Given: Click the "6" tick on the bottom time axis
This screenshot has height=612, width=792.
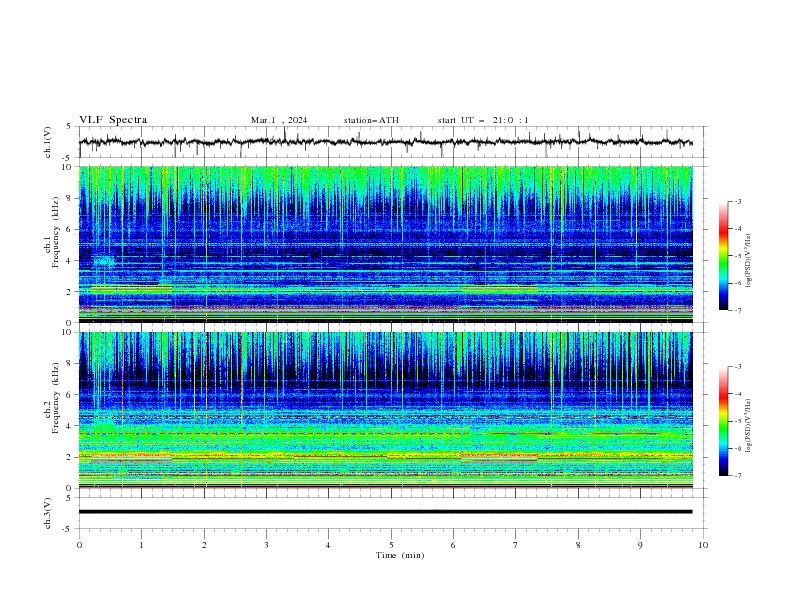Looking at the screenshot, I should pyautogui.click(x=453, y=545).
